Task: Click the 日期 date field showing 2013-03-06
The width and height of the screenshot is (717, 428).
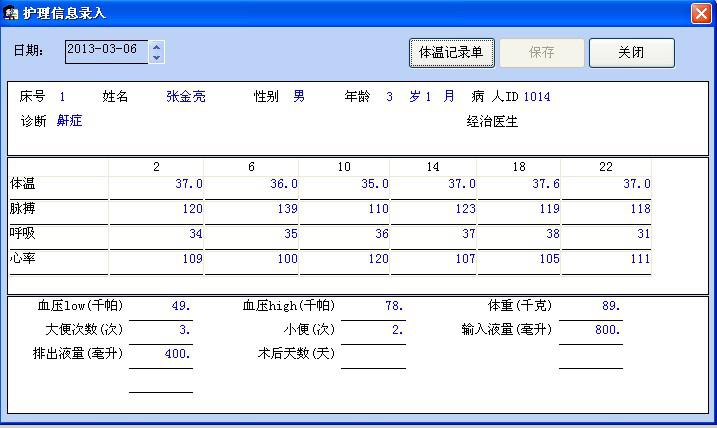Action: pyautogui.click(x=106, y=51)
